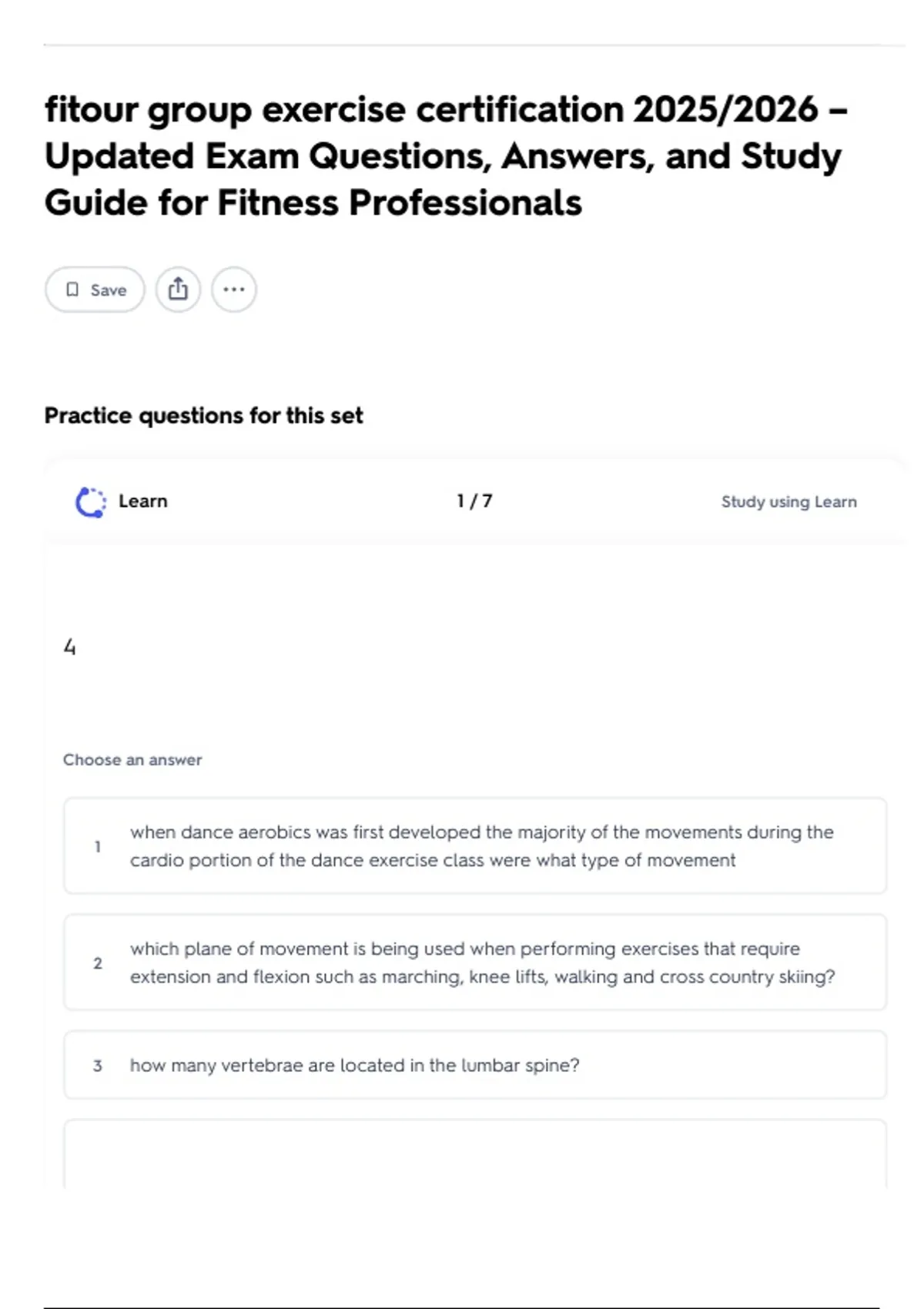Image resolution: width=924 pixels, height=1309 pixels.
Task: Click the bookmark icon inside Save
Action: (x=72, y=290)
